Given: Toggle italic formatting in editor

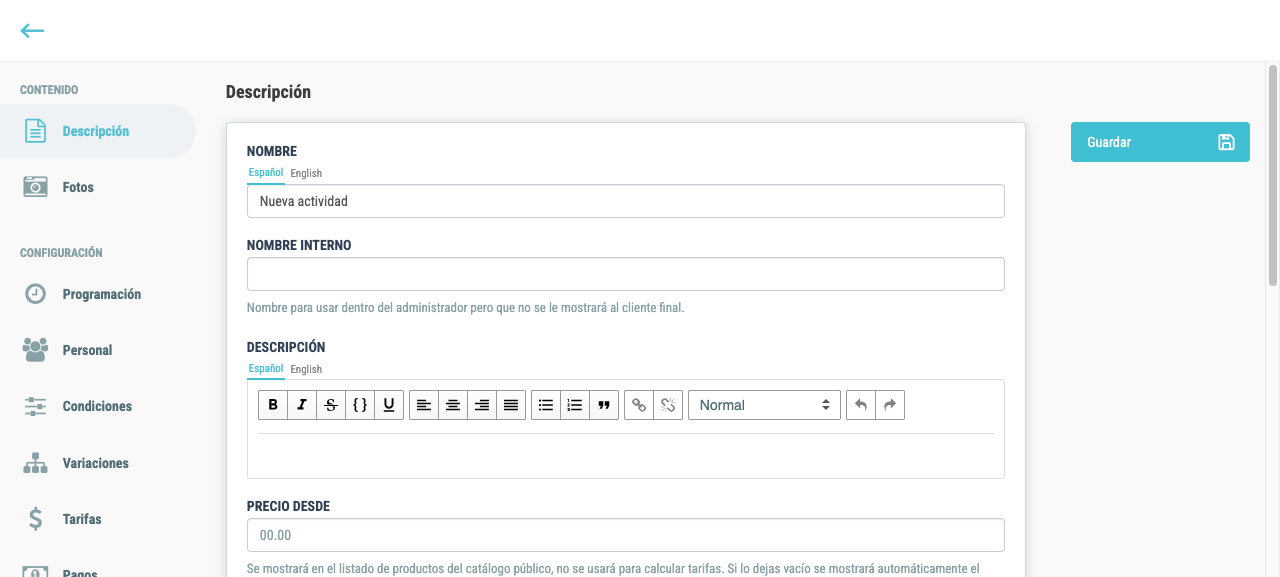Looking at the screenshot, I should (x=302, y=405).
